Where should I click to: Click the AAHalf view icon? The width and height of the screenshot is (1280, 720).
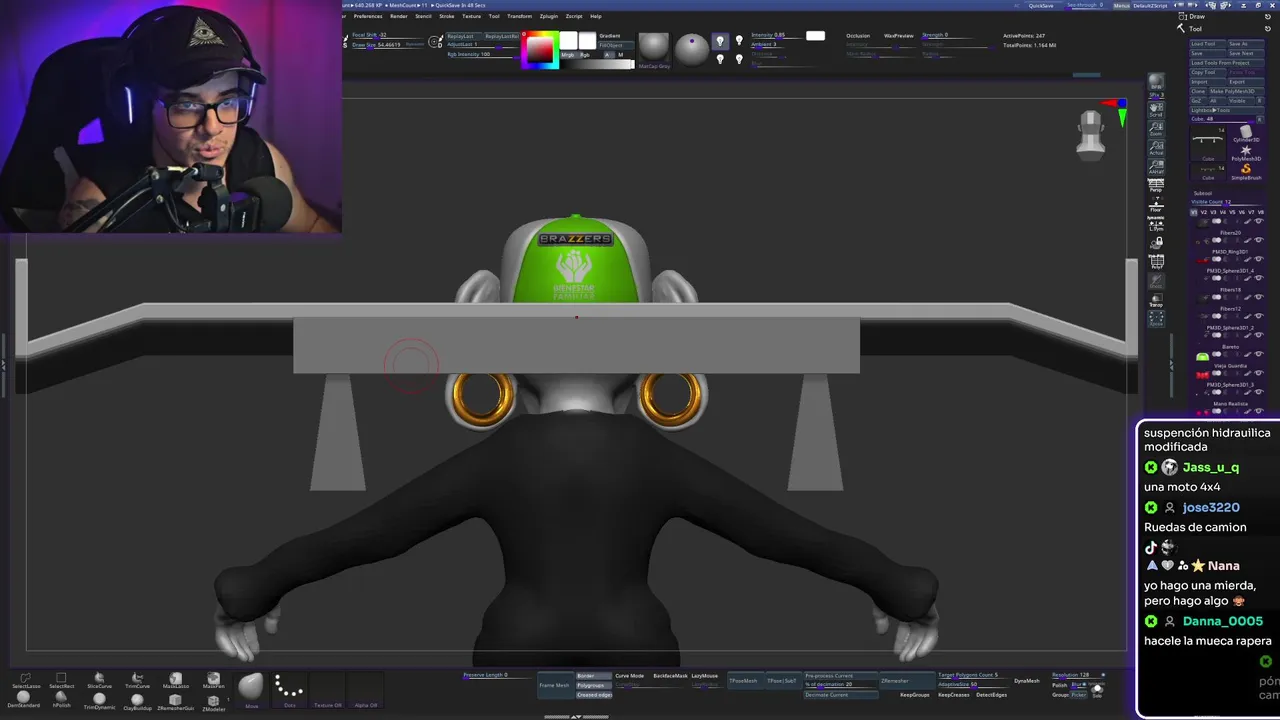1156,165
